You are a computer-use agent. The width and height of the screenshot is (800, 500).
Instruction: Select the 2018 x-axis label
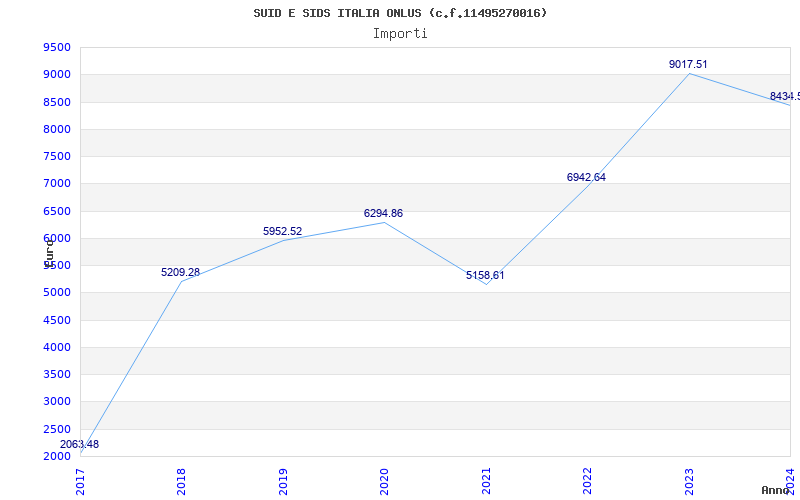(x=181, y=482)
